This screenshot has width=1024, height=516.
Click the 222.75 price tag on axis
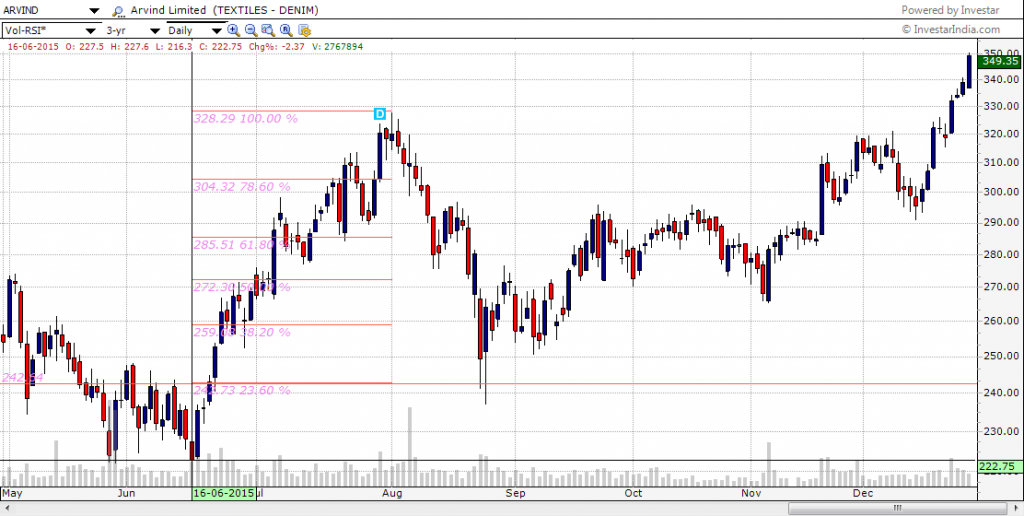pos(999,466)
